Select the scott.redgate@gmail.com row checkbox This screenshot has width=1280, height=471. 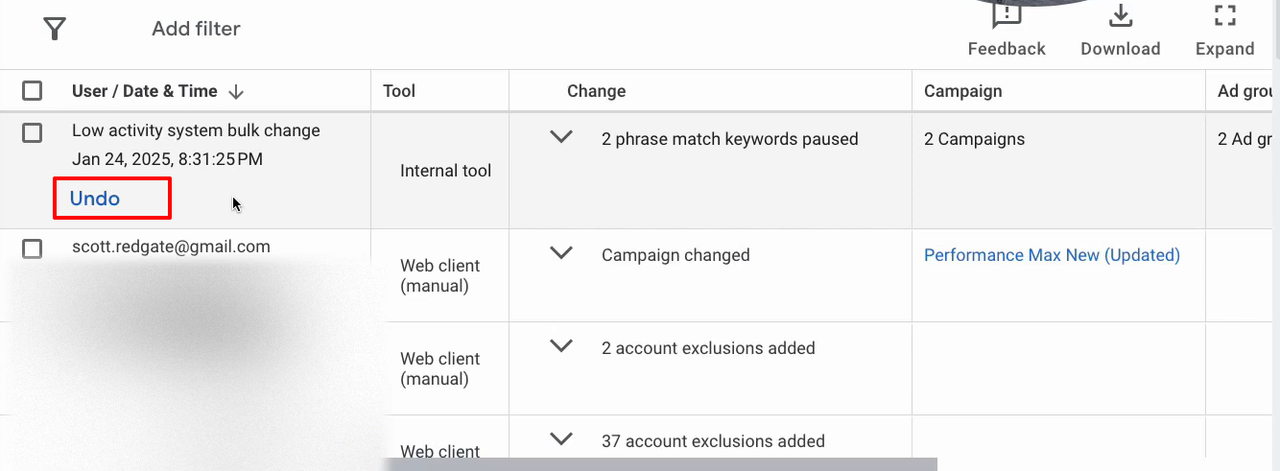[x=32, y=248]
